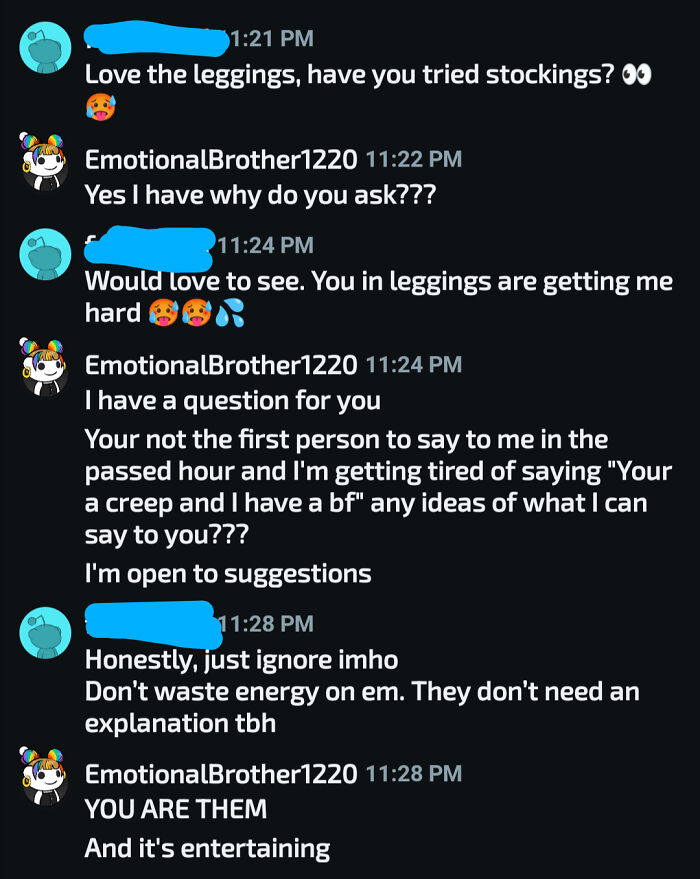Click the teal avatar beside "Would love to see"

[46, 254]
